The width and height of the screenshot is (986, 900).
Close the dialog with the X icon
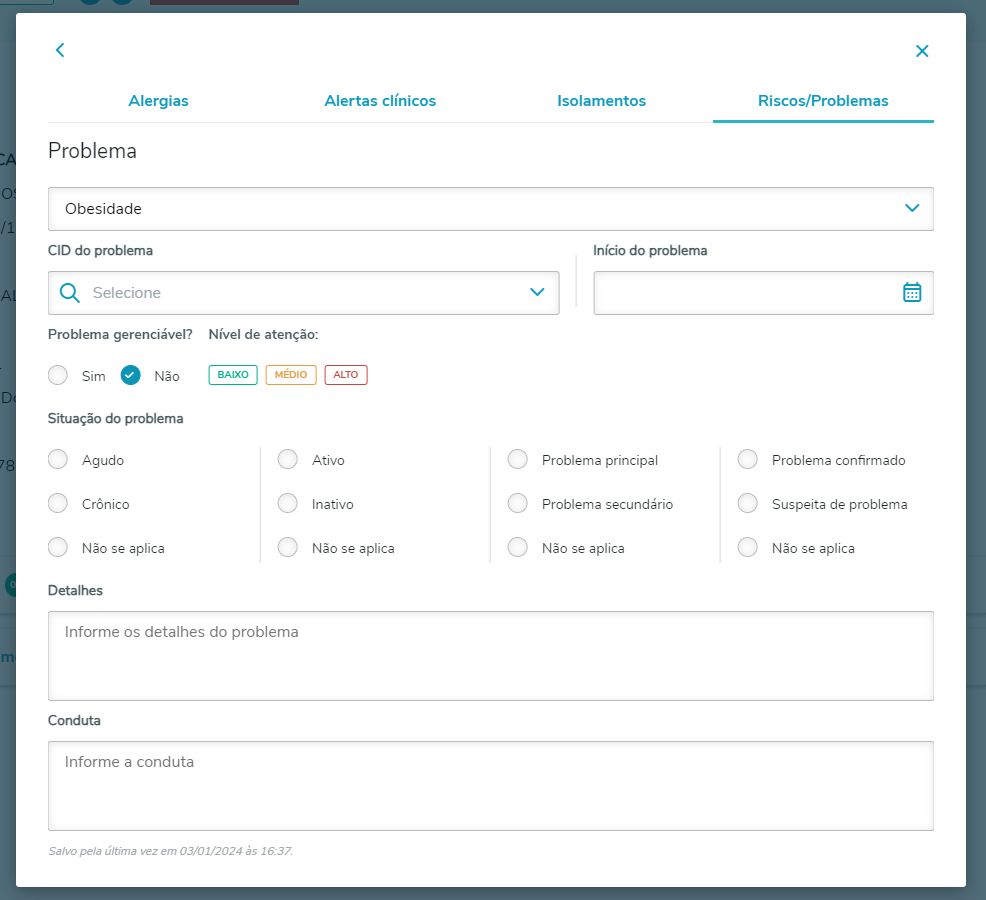click(922, 51)
